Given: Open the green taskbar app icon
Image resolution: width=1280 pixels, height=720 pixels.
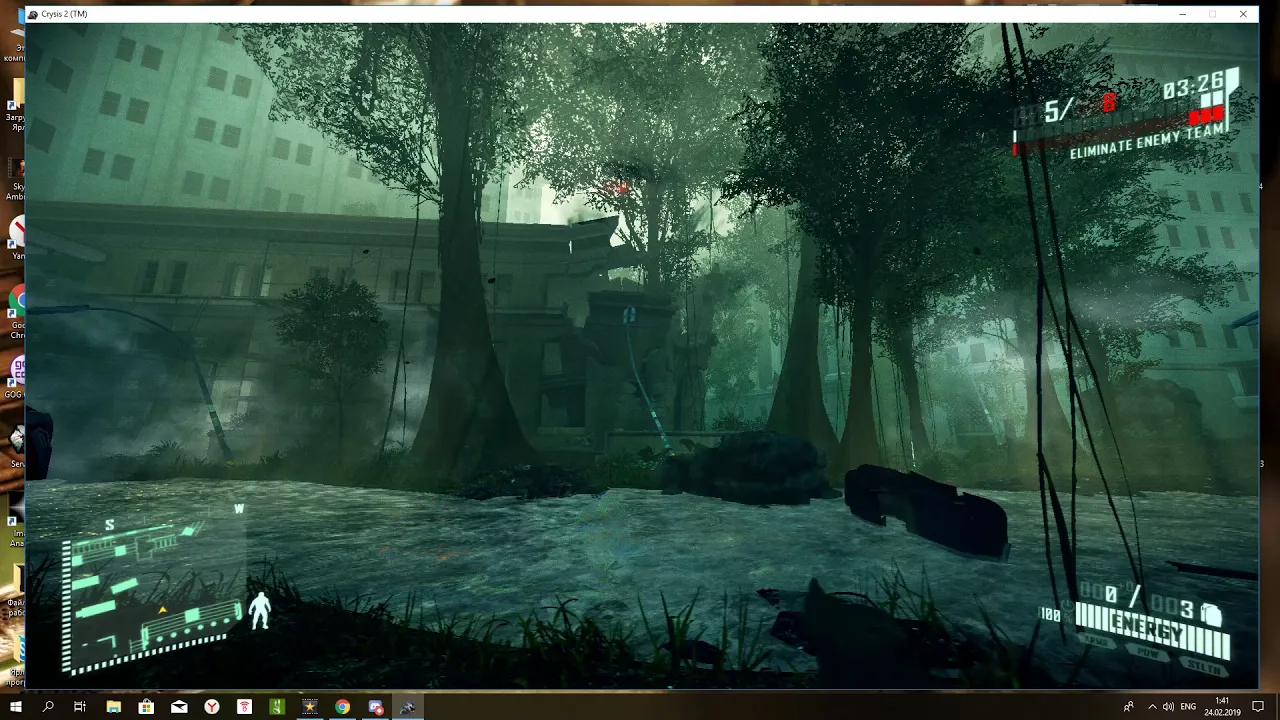Looking at the screenshot, I should 277,707.
